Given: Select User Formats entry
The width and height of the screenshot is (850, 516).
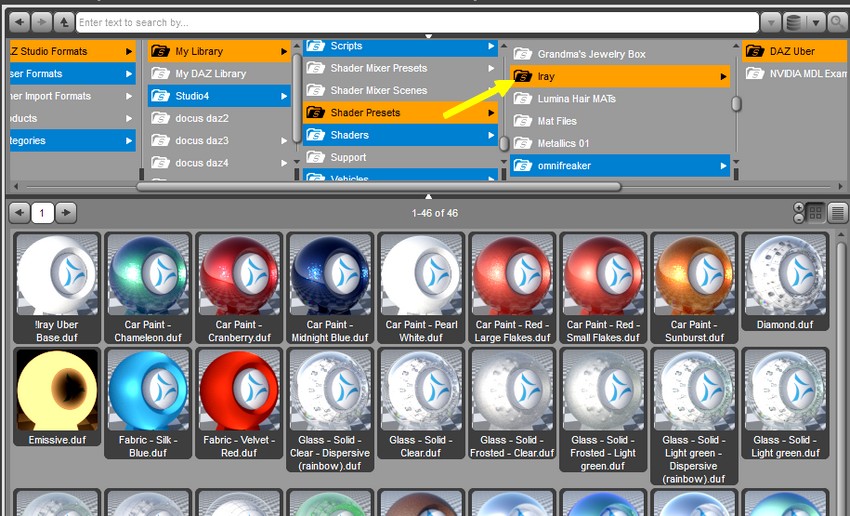Looking at the screenshot, I should point(73,73).
